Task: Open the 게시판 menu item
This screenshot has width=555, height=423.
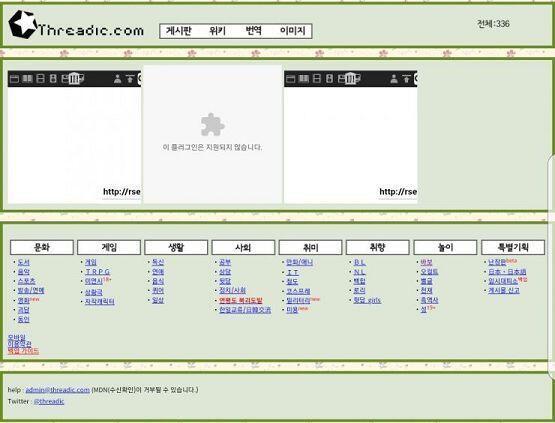Action: click(179, 31)
